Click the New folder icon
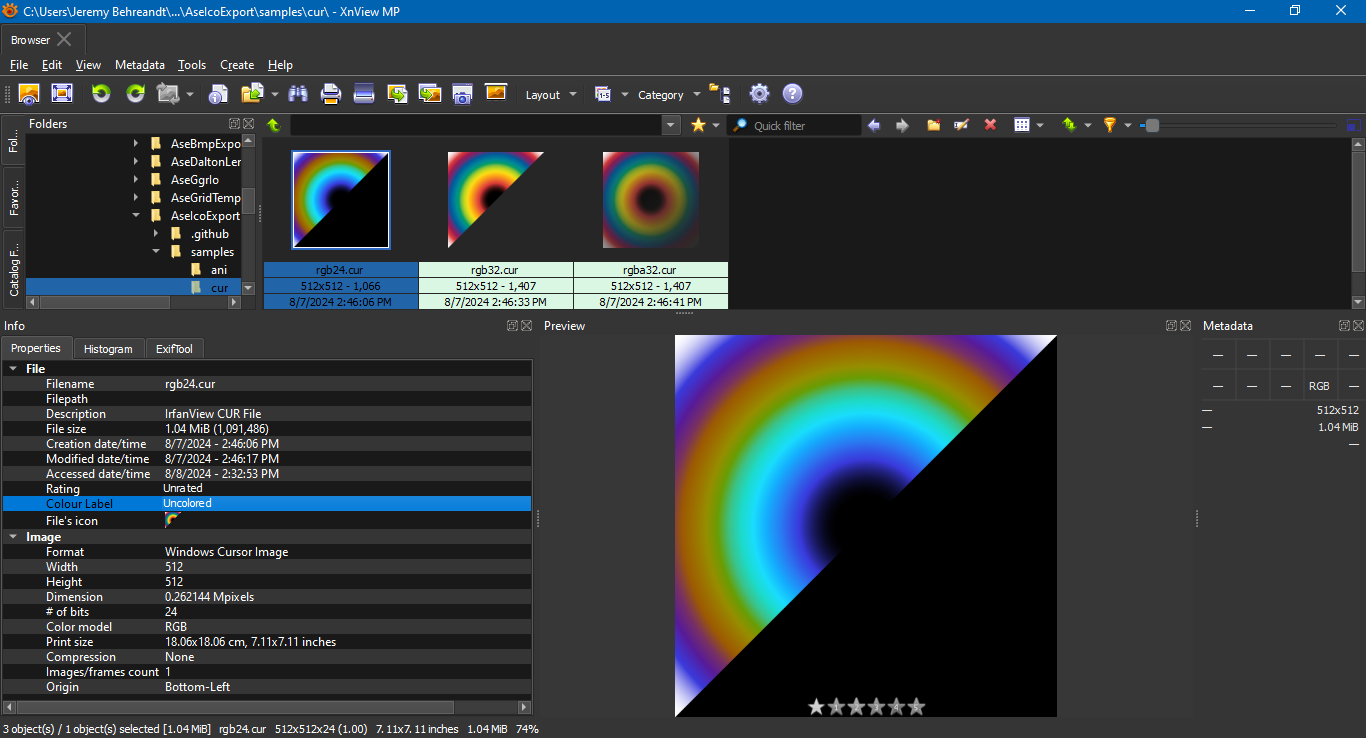 933,125
